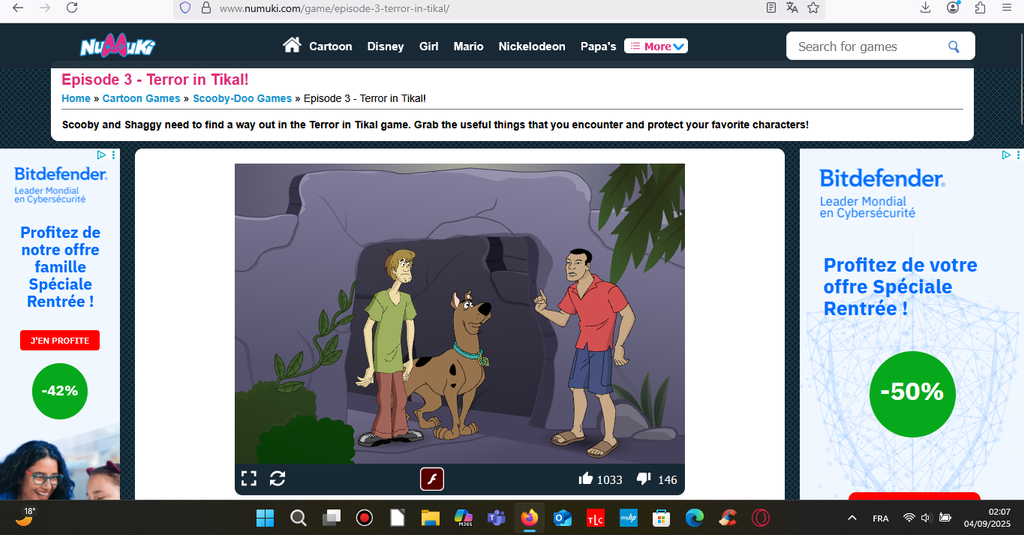Click the J'EN PROFITE ad button

(x=60, y=341)
